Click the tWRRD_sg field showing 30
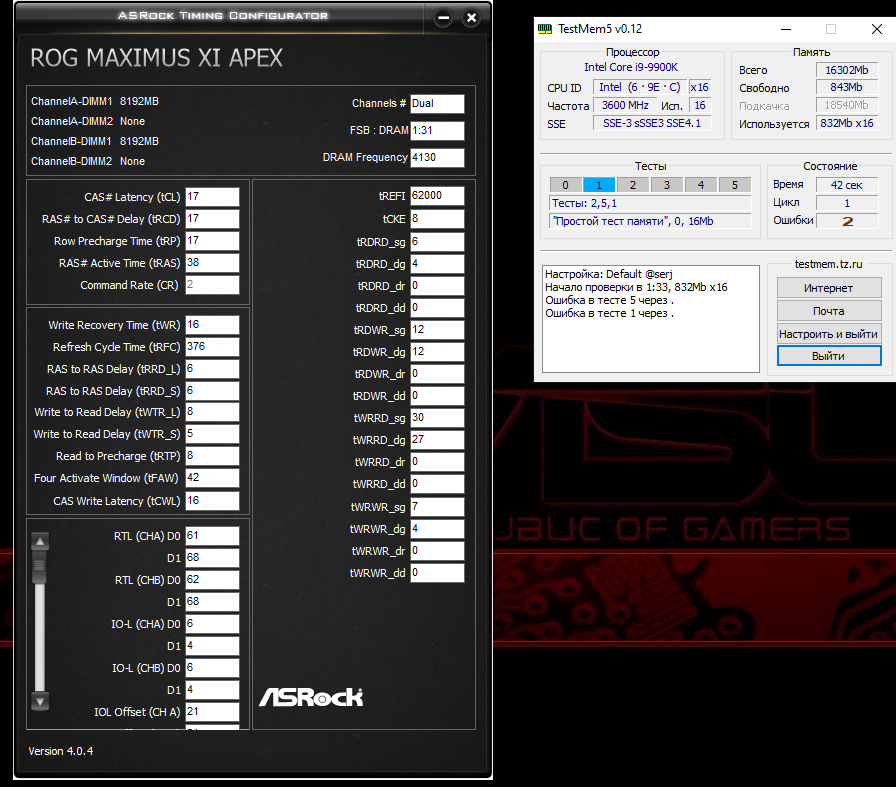The height and width of the screenshot is (787, 896). (437, 418)
